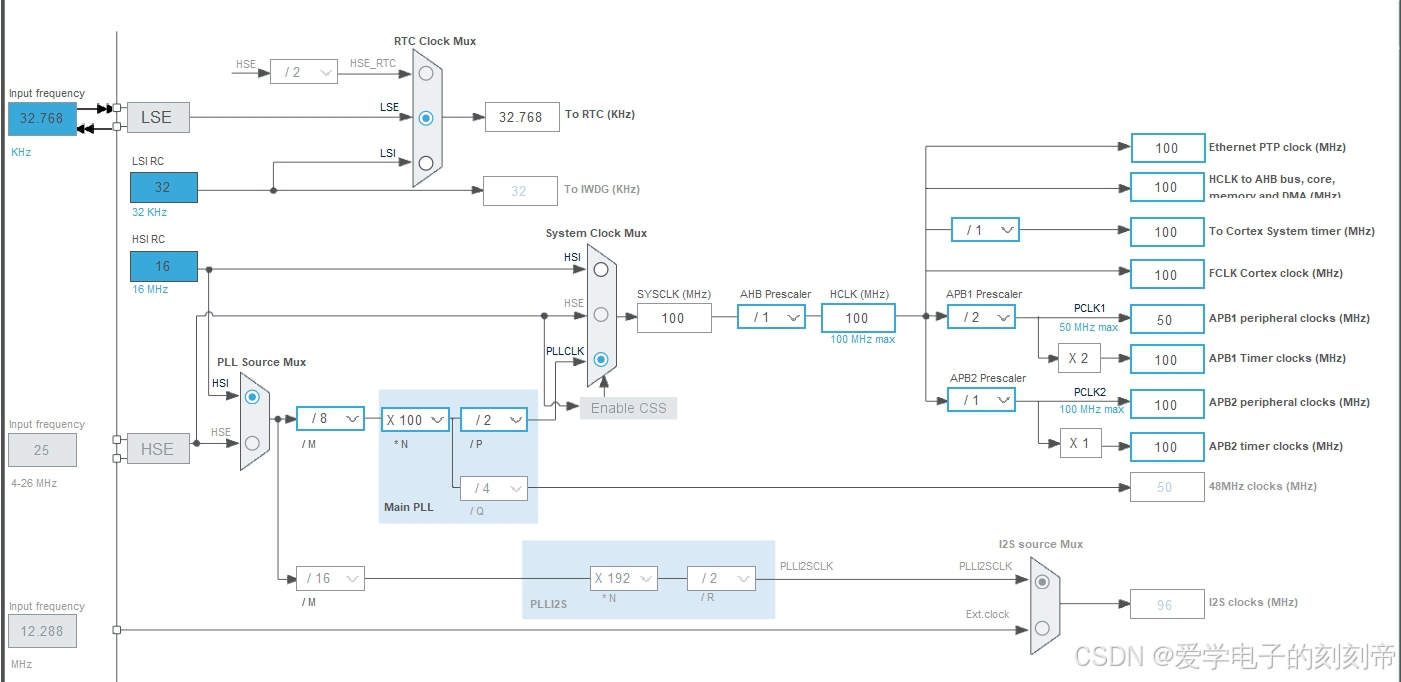Image resolution: width=1401 pixels, height=682 pixels.
Task: Click the X 1 APB2 timer multiplier box
Action: click(x=1080, y=443)
